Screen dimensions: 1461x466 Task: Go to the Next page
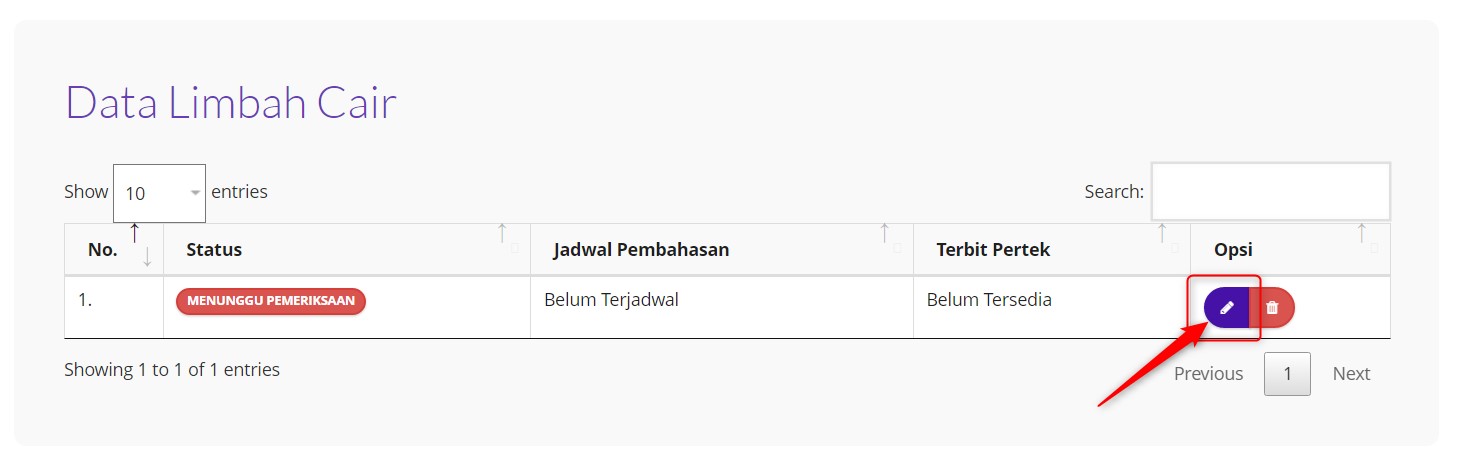pyautogui.click(x=1351, y=374)
